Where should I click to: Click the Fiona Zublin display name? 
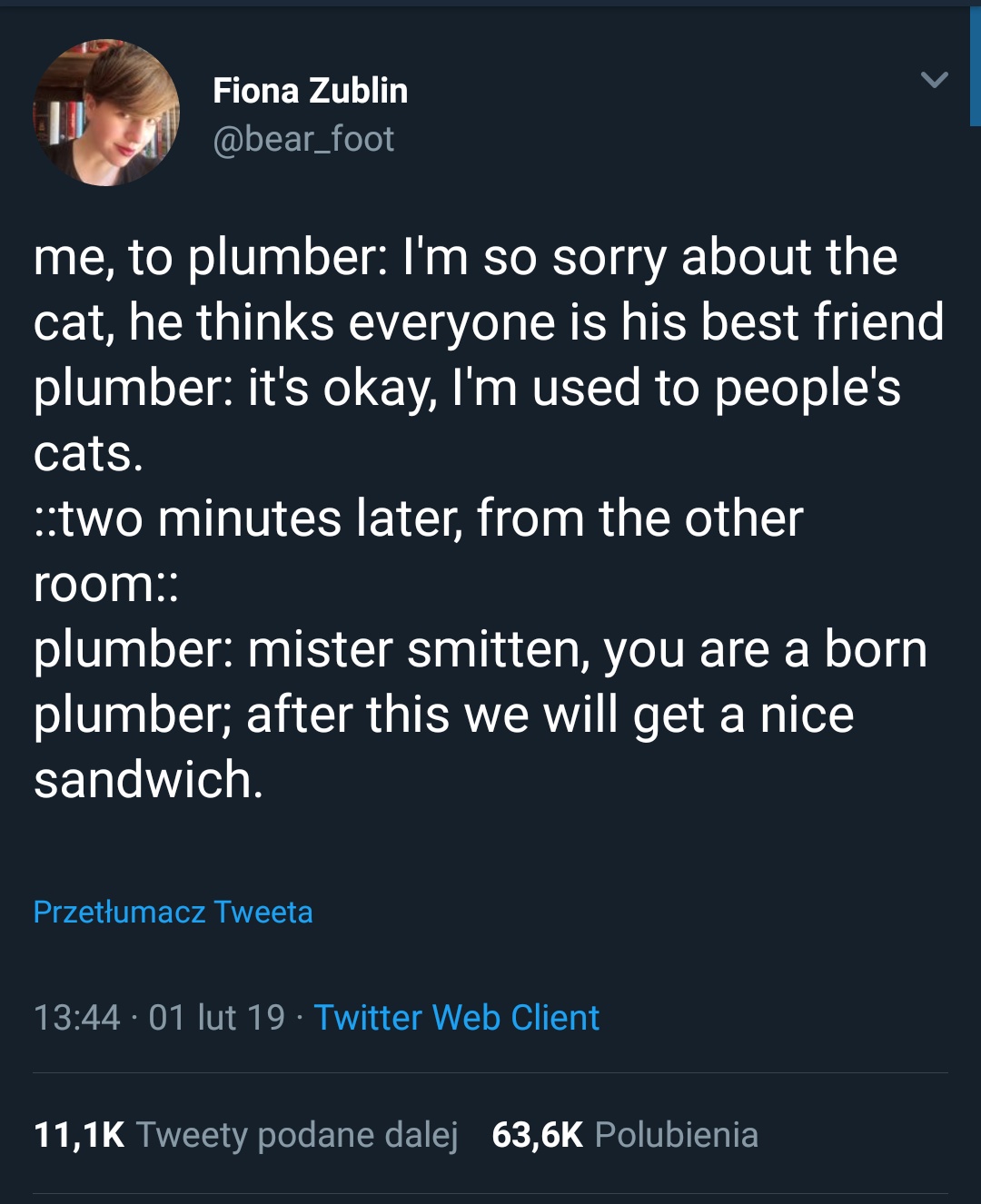tap(310, 91)
